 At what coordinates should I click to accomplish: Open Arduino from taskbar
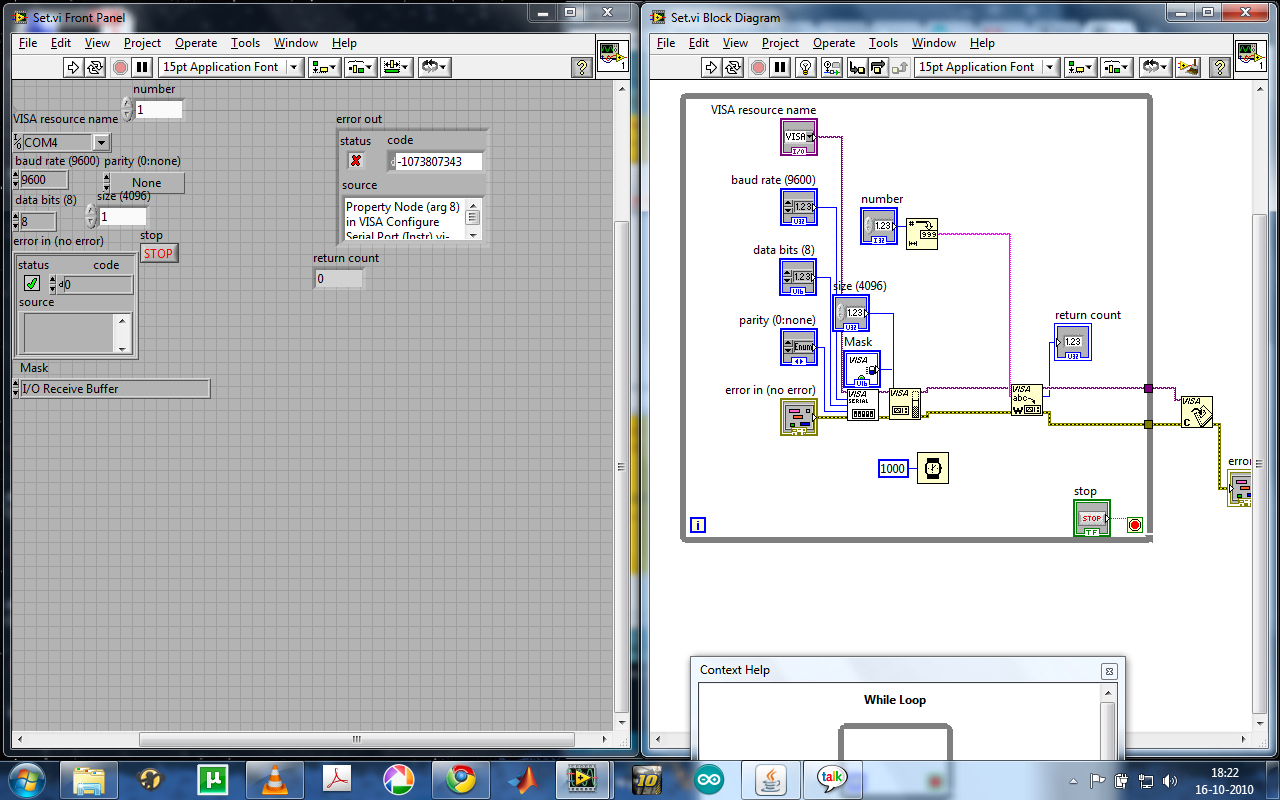click(709, 779)
